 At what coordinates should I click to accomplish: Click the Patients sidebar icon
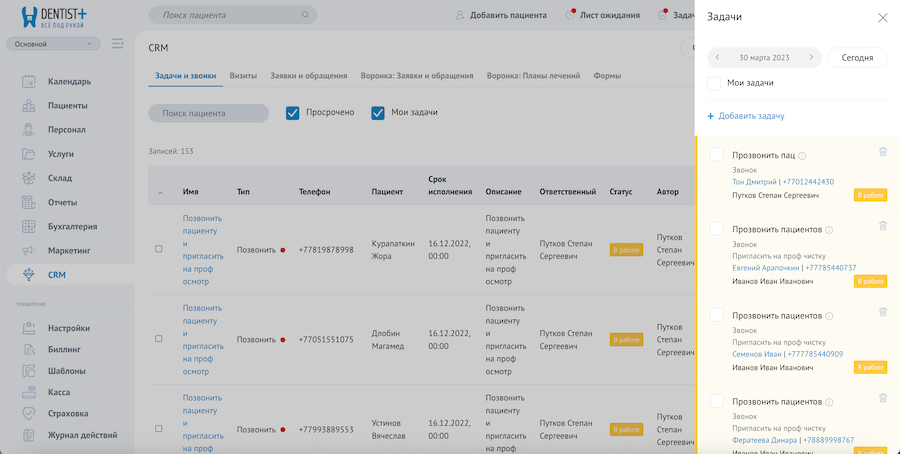[29, 105]
